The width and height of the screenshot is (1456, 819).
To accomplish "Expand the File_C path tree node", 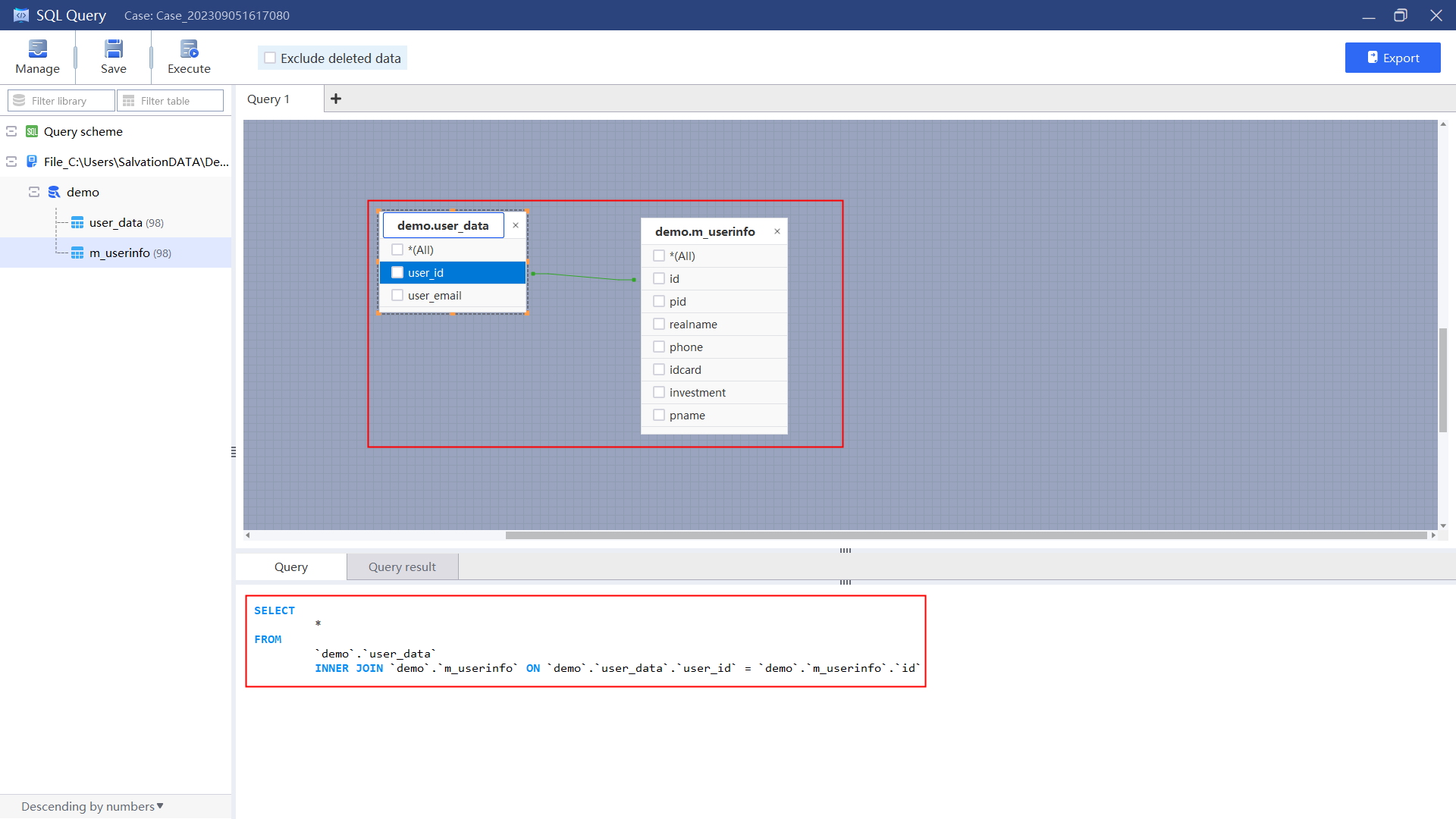I will [12, 161].
